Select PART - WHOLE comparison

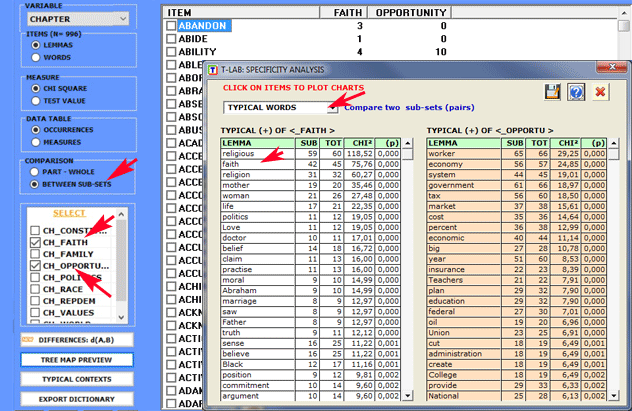point(35,172)
